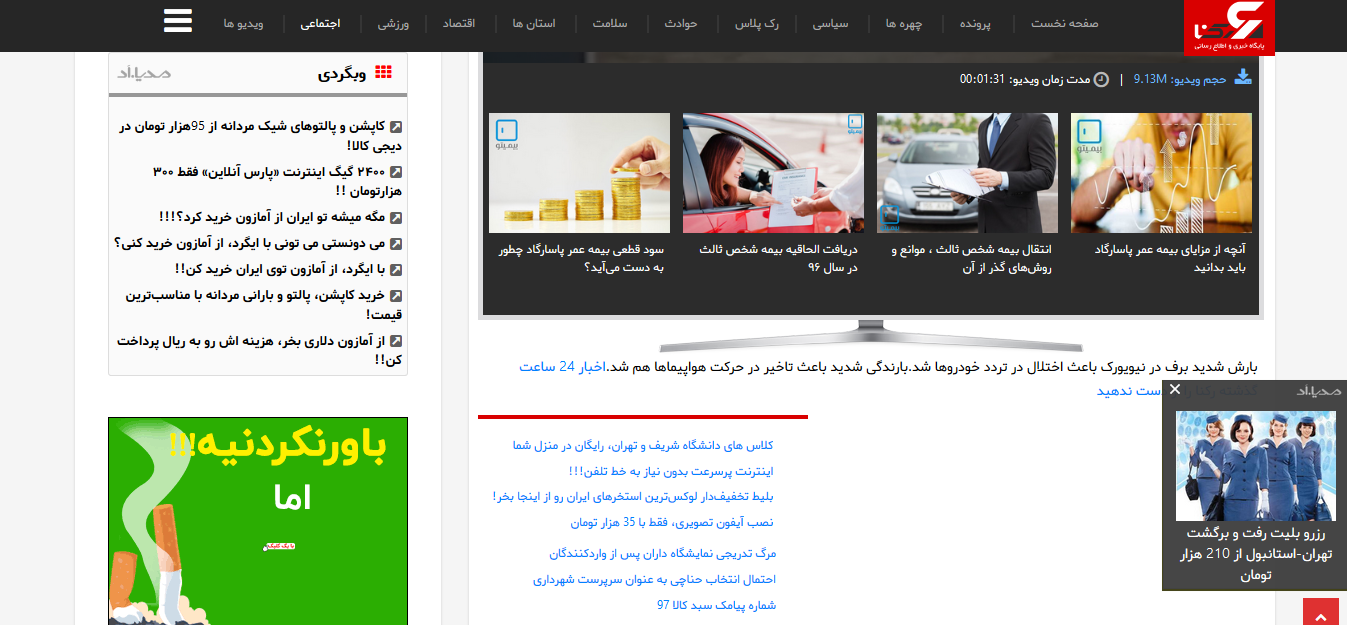Screen dimensions: 1347x625
Task: Click link icon beside می دونستی می تونی
Action: click(x=396, y=244)
